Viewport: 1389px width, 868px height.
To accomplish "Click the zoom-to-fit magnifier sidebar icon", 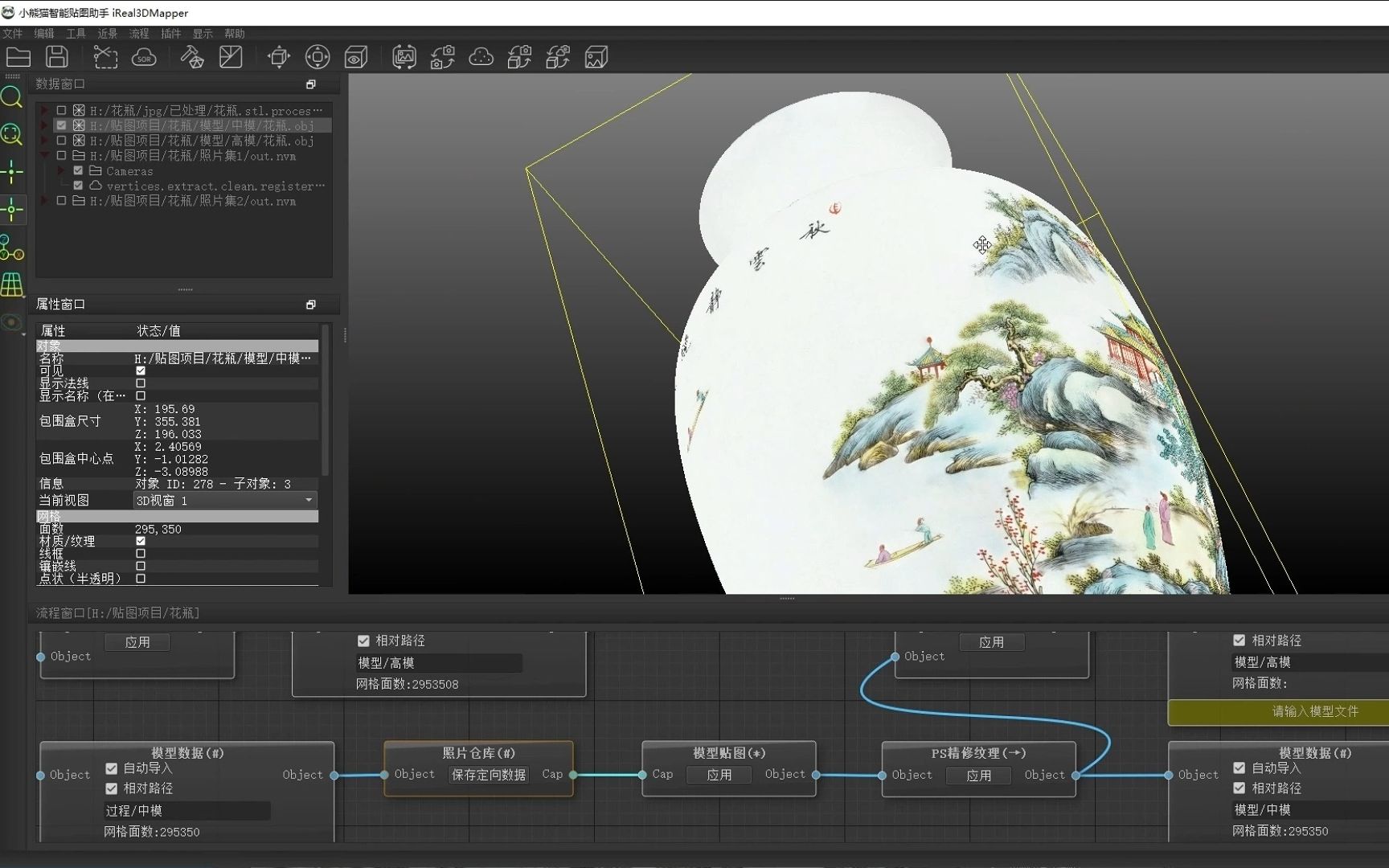I will click(x=12, y=134).
